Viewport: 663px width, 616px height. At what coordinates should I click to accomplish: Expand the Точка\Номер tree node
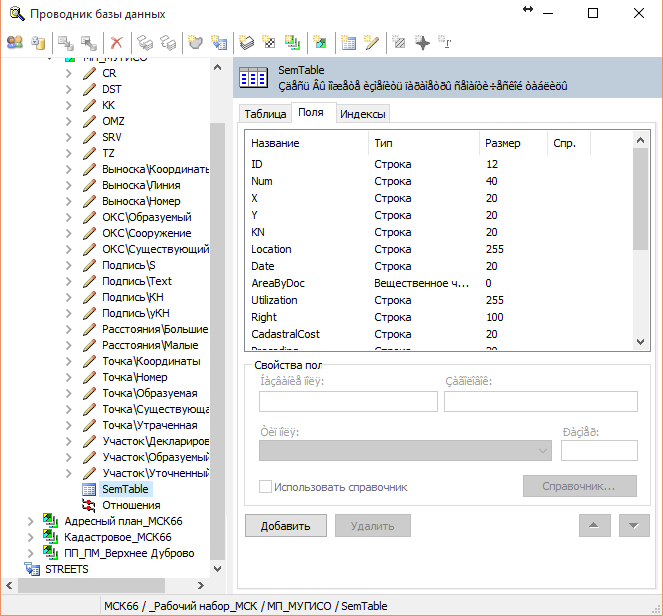point(68,377)
